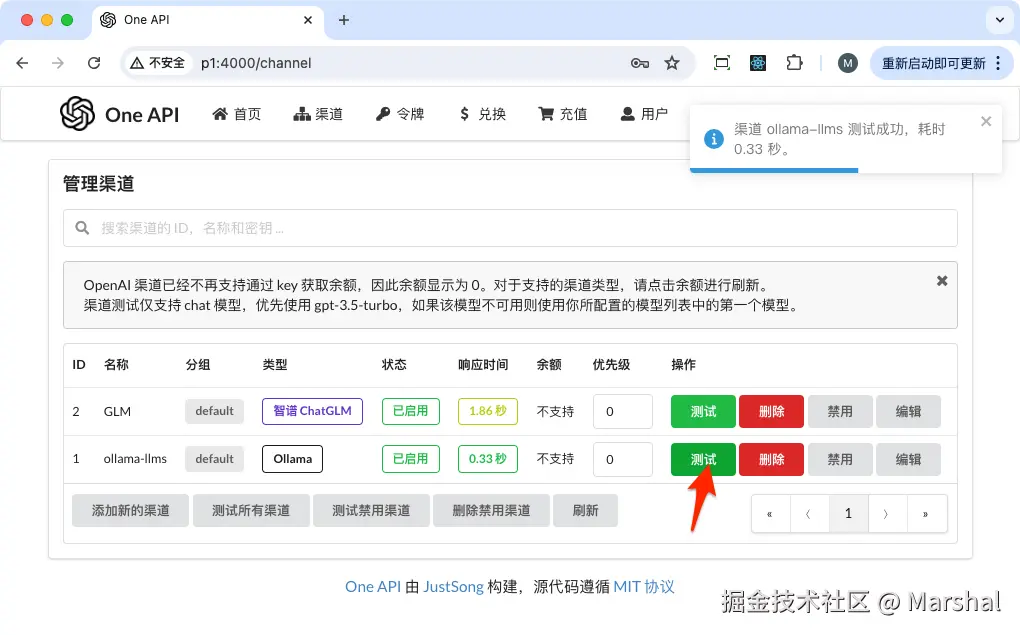Open the 渠道 channel menu
The height and width of the screenshot is (635, 1020).
(318, 115)
